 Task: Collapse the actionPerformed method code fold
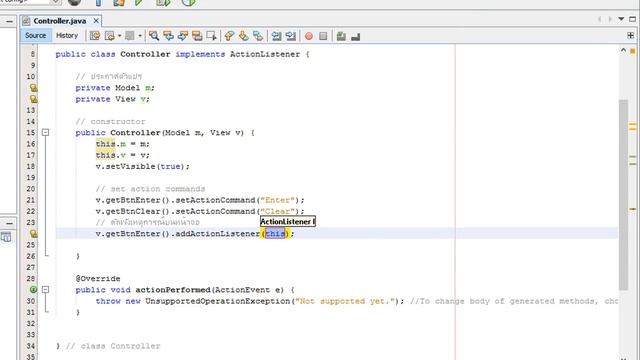click(x=45, y=289)
